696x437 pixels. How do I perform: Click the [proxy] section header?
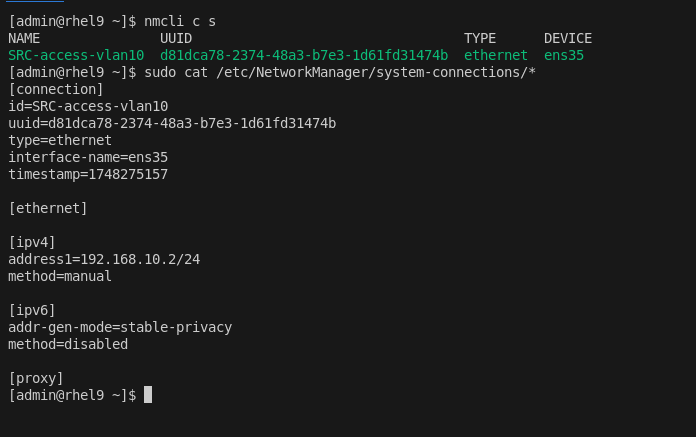[36, 379]
